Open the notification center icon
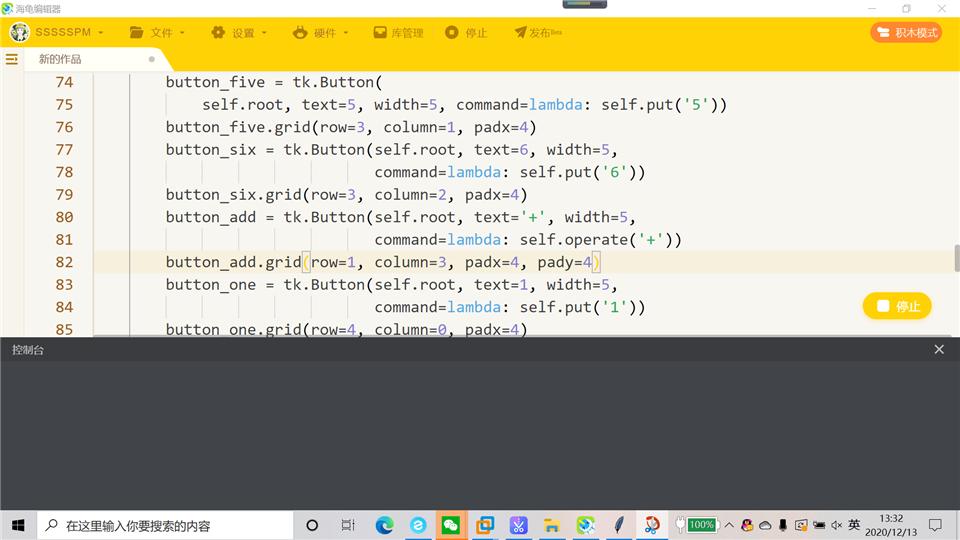The height and width of the screenshot is (540, 960). [935, 525]
